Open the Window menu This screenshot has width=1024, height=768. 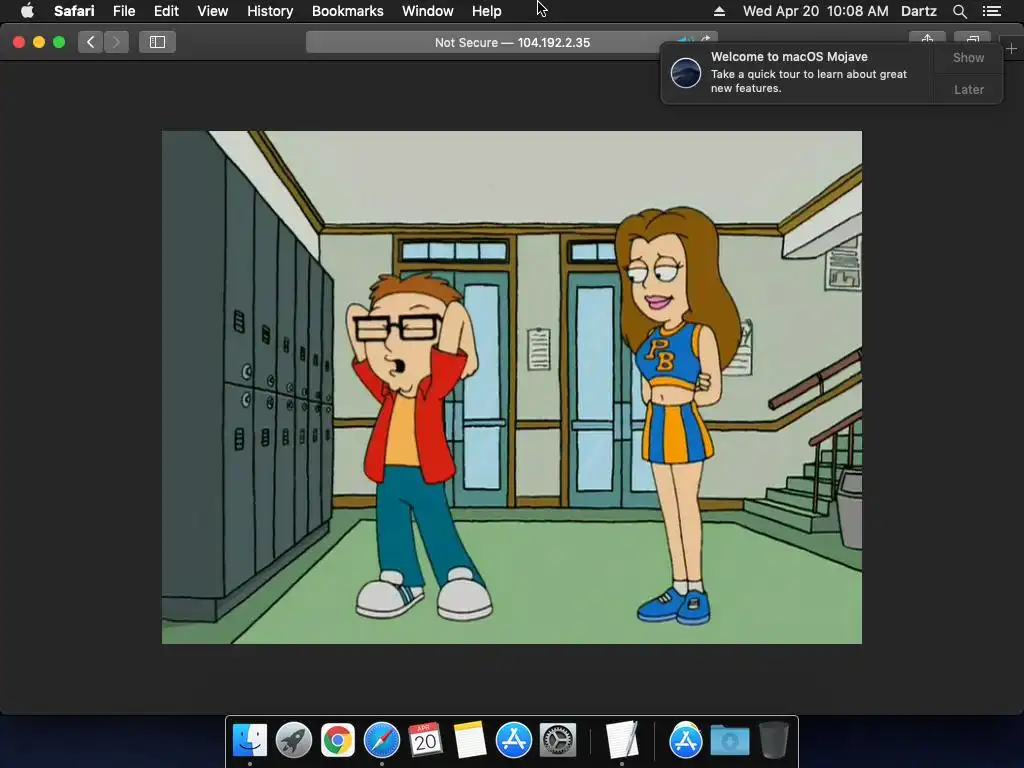pyautogui.click(x=428, y=11)
